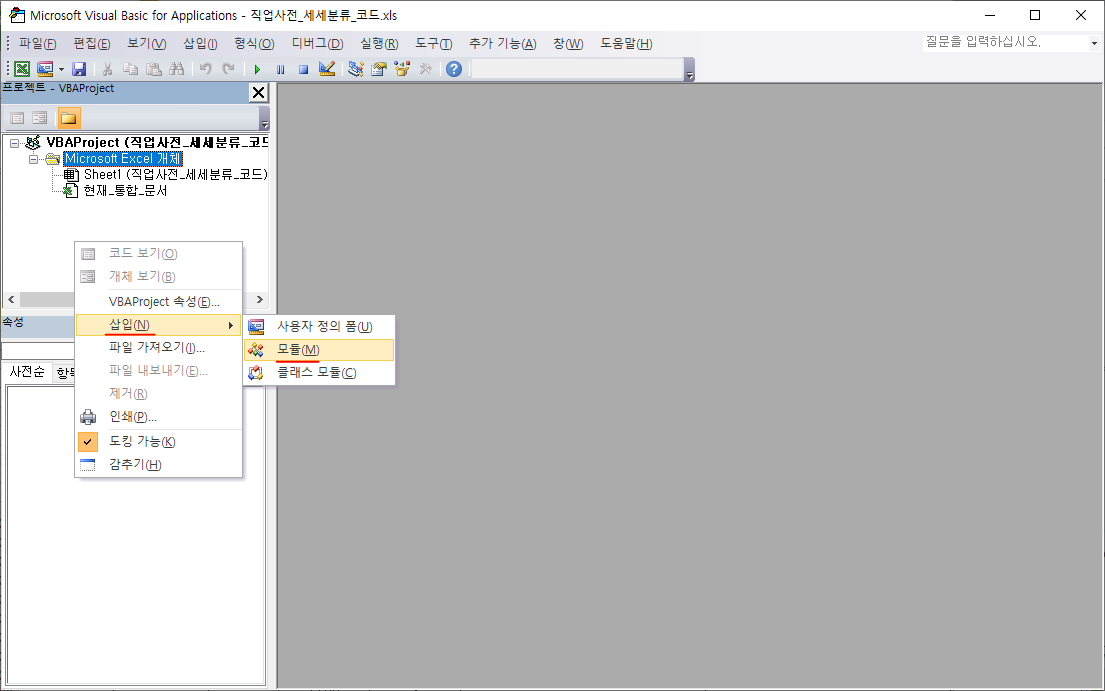Open the 디버그(D) menu
1105x691 pixels.
317,44
